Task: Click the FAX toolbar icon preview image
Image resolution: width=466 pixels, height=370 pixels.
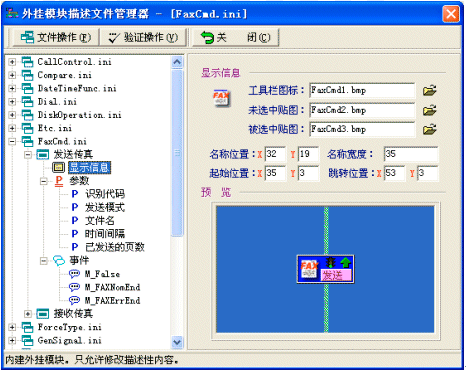Action: coord(222,98)
